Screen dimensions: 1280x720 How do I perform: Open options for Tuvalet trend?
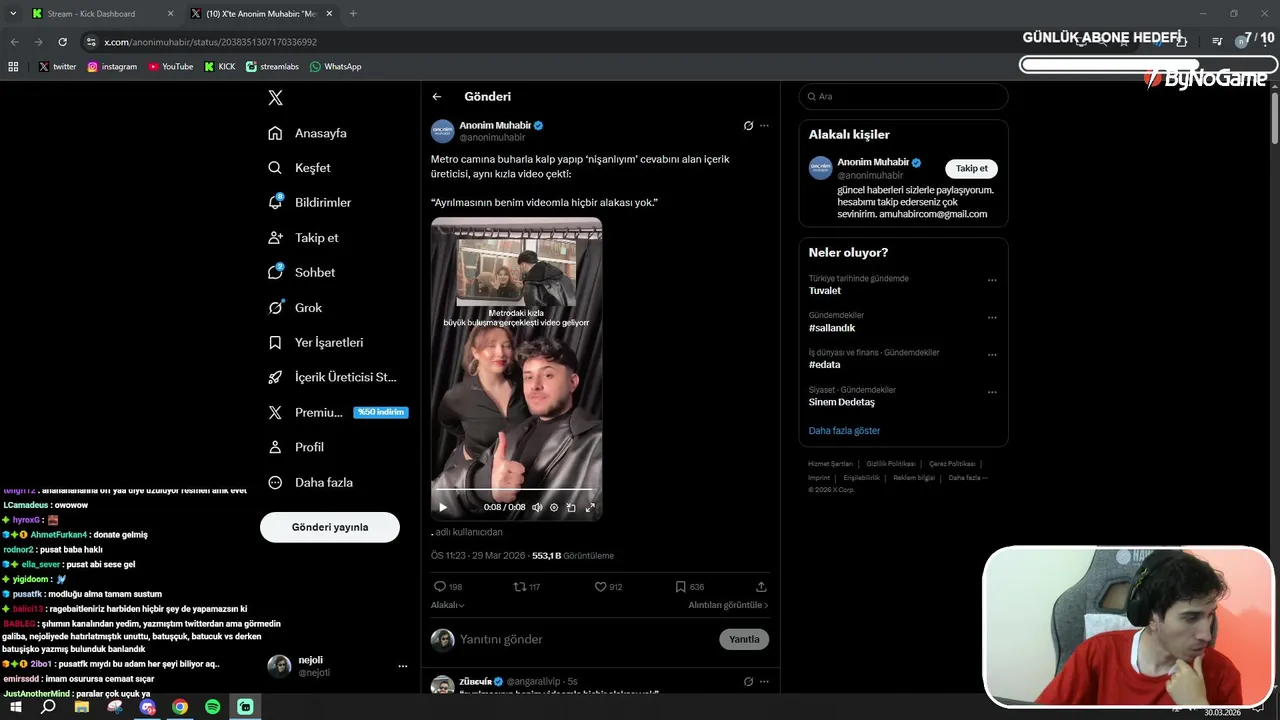click(x=992, y=281)
